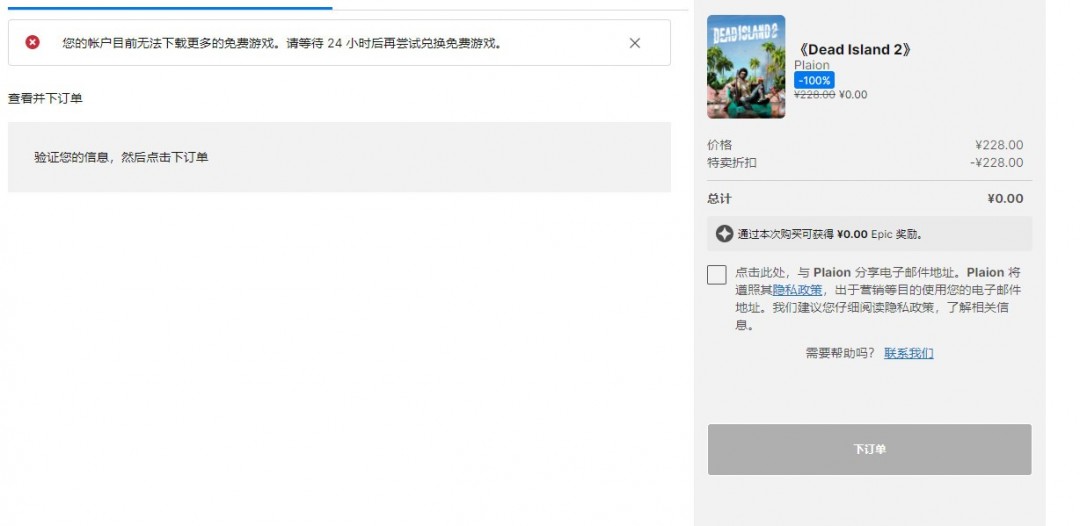Click the -100% discount badge

(x=814, y=80)
